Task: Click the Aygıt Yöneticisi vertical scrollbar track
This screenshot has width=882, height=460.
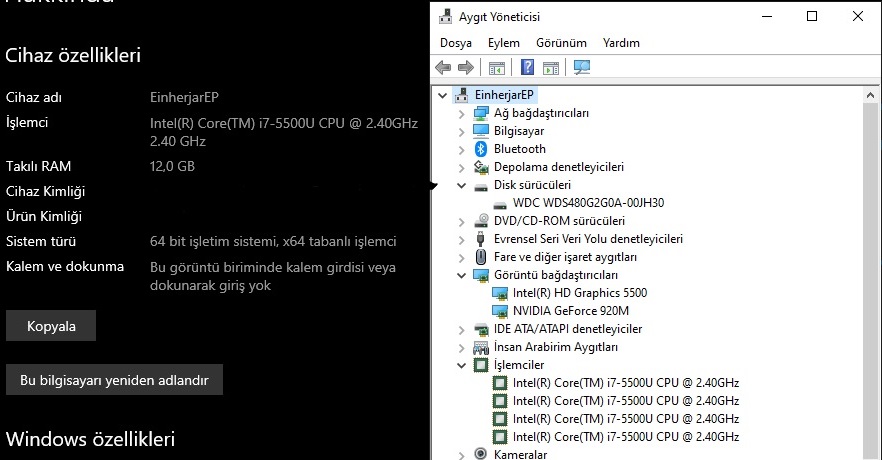Action: click(x=870, y=281)
